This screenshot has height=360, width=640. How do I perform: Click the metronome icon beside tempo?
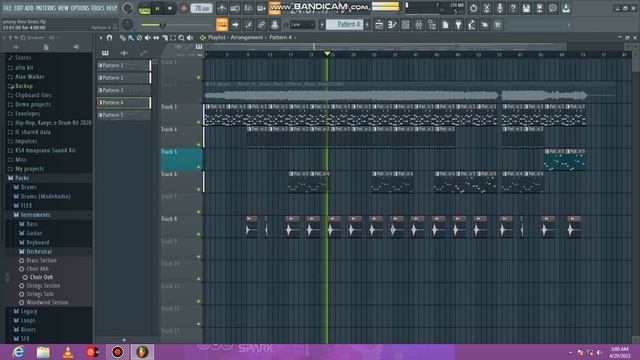click(x=222, y=8)
